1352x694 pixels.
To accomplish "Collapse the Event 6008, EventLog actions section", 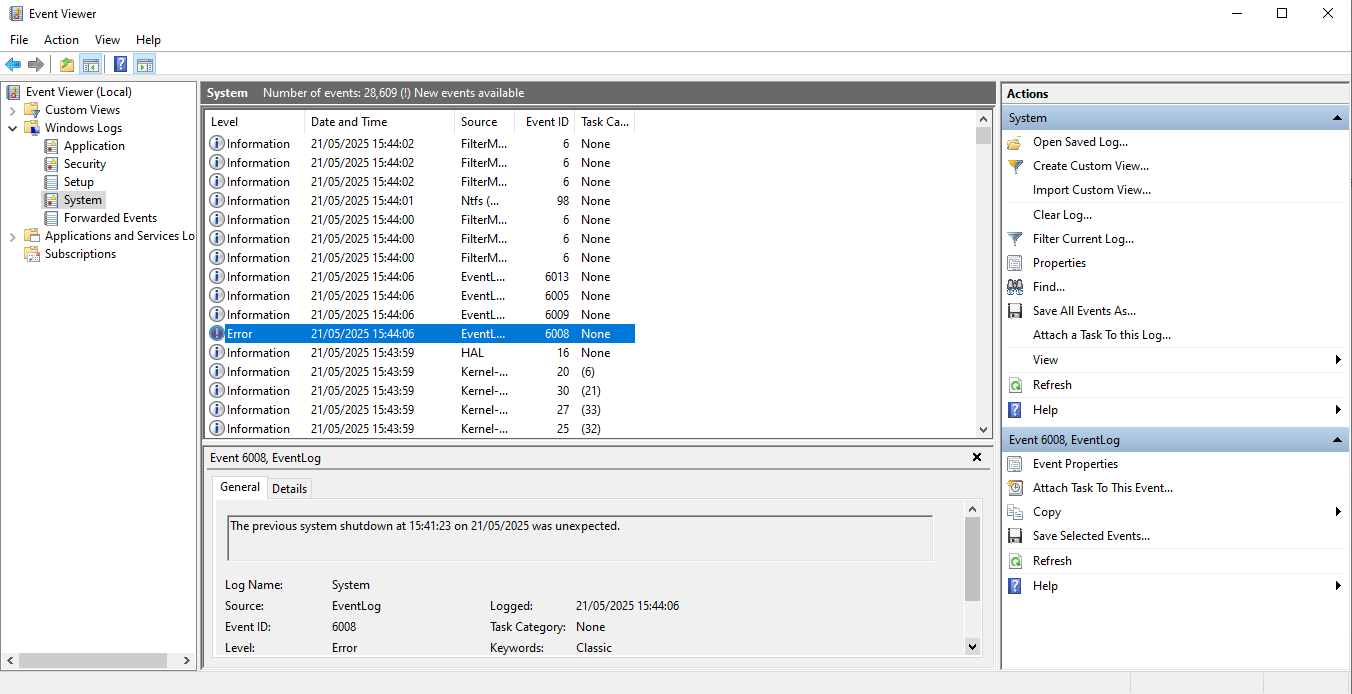I will (x=1338, y=440).
